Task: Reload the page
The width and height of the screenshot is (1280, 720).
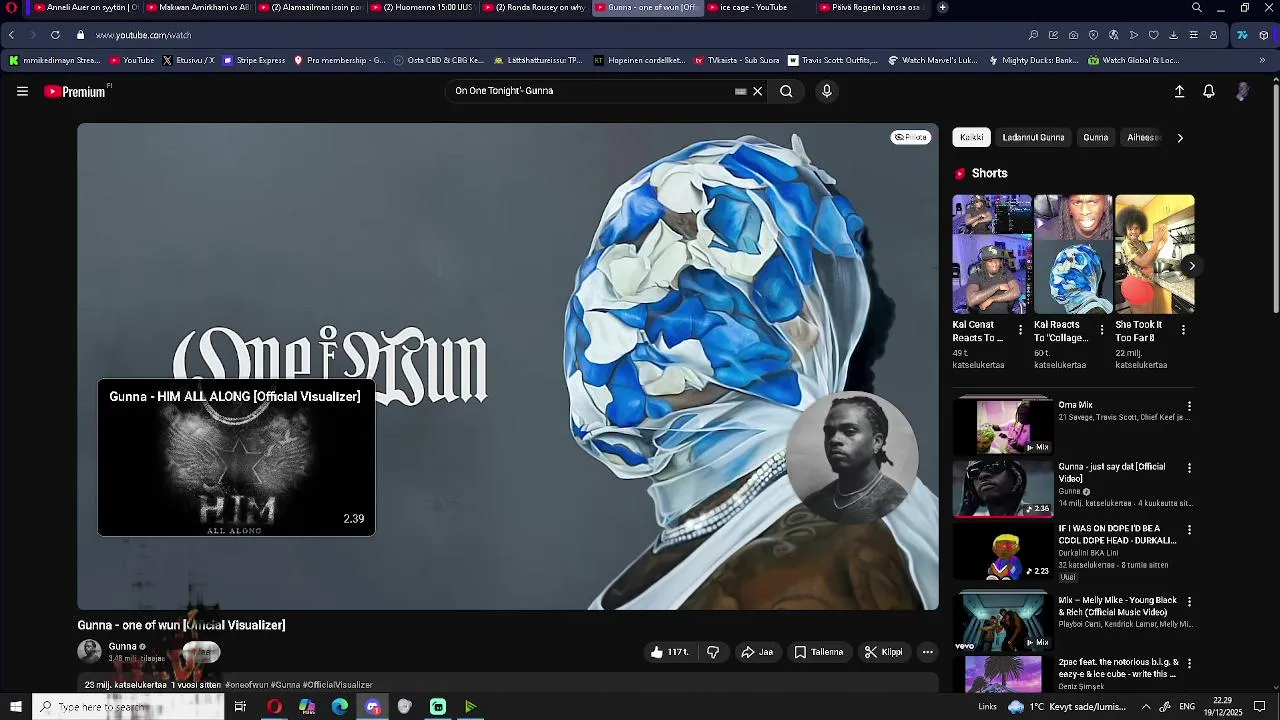Action: click(x=55, y=35)
